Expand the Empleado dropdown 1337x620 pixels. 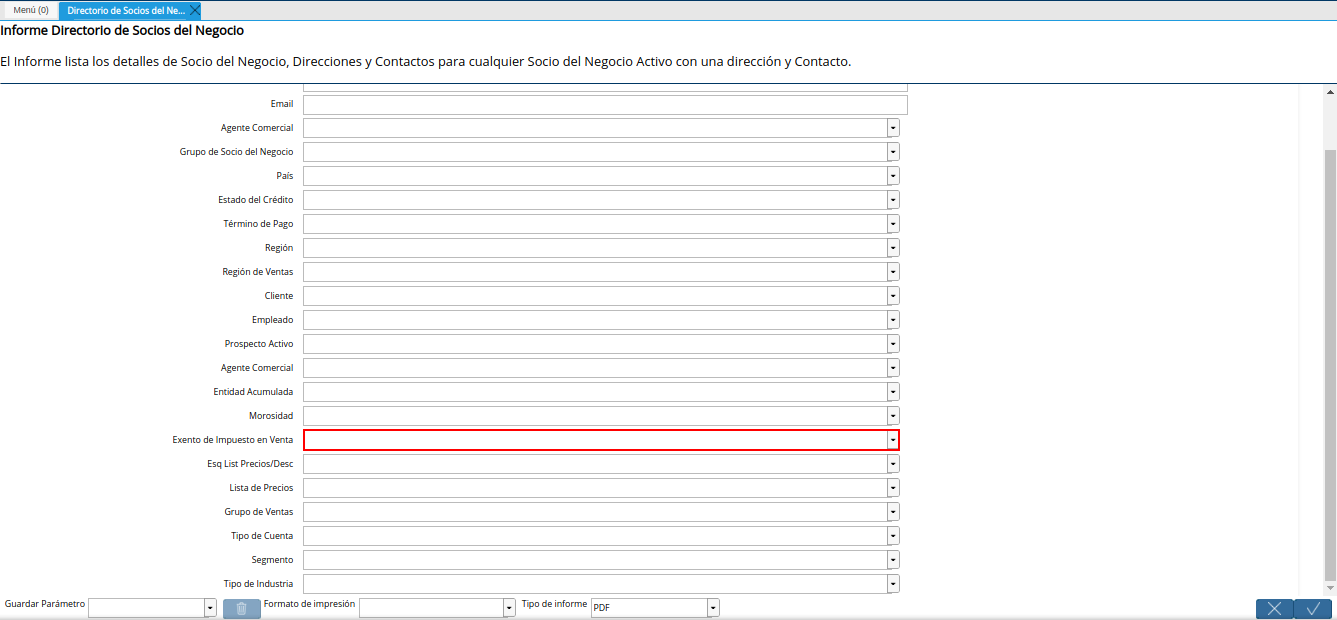pos(893,320)
